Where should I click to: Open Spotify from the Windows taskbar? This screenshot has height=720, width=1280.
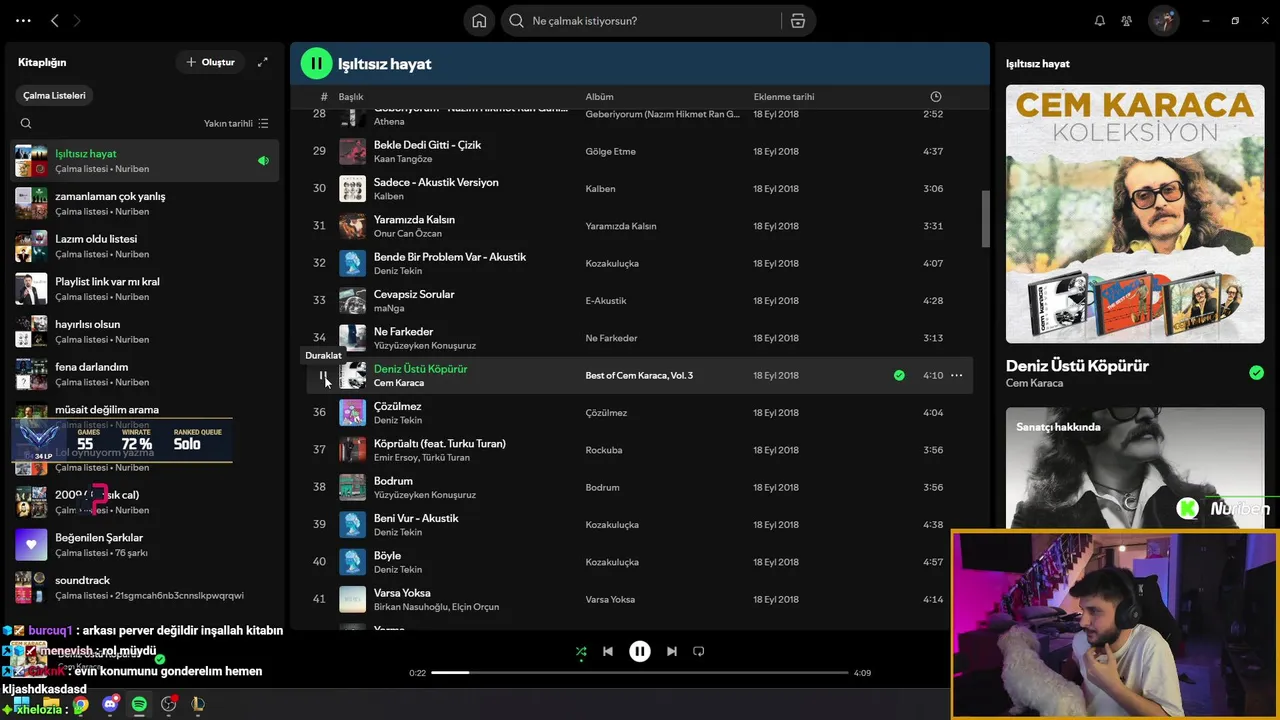[x=139, y=704]
